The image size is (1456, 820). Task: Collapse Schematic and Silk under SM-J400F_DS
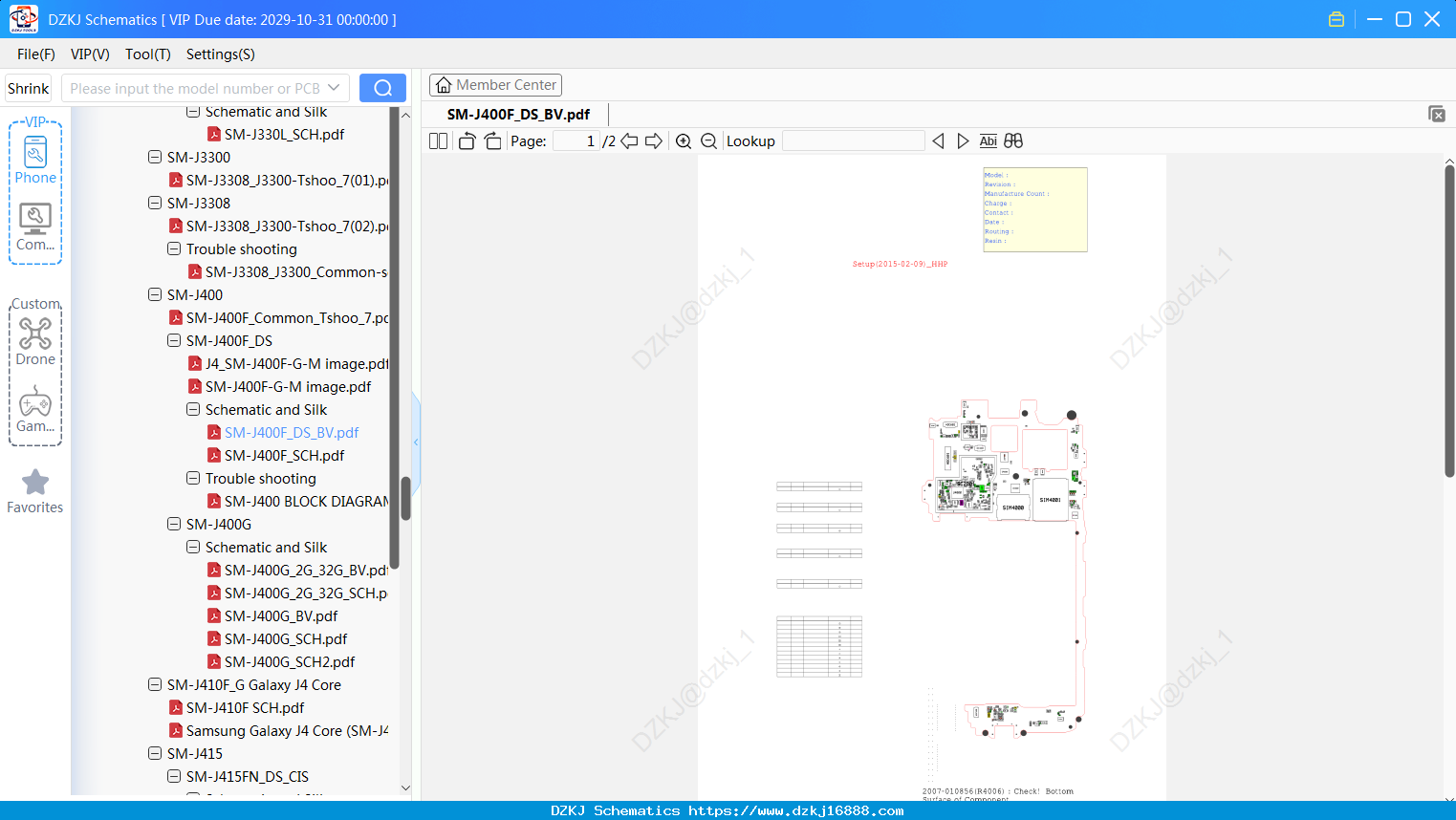tap(193, 410)
